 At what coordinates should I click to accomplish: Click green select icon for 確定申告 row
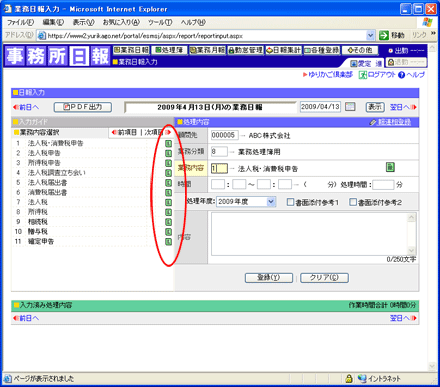[x=168, y=242]
